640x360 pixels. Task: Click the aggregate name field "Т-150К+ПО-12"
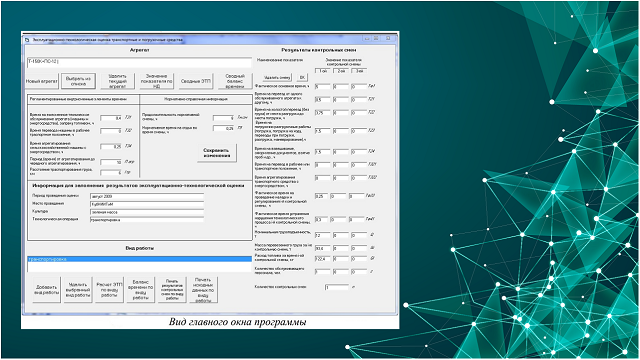pyautogui.click(x=139, y=62)
